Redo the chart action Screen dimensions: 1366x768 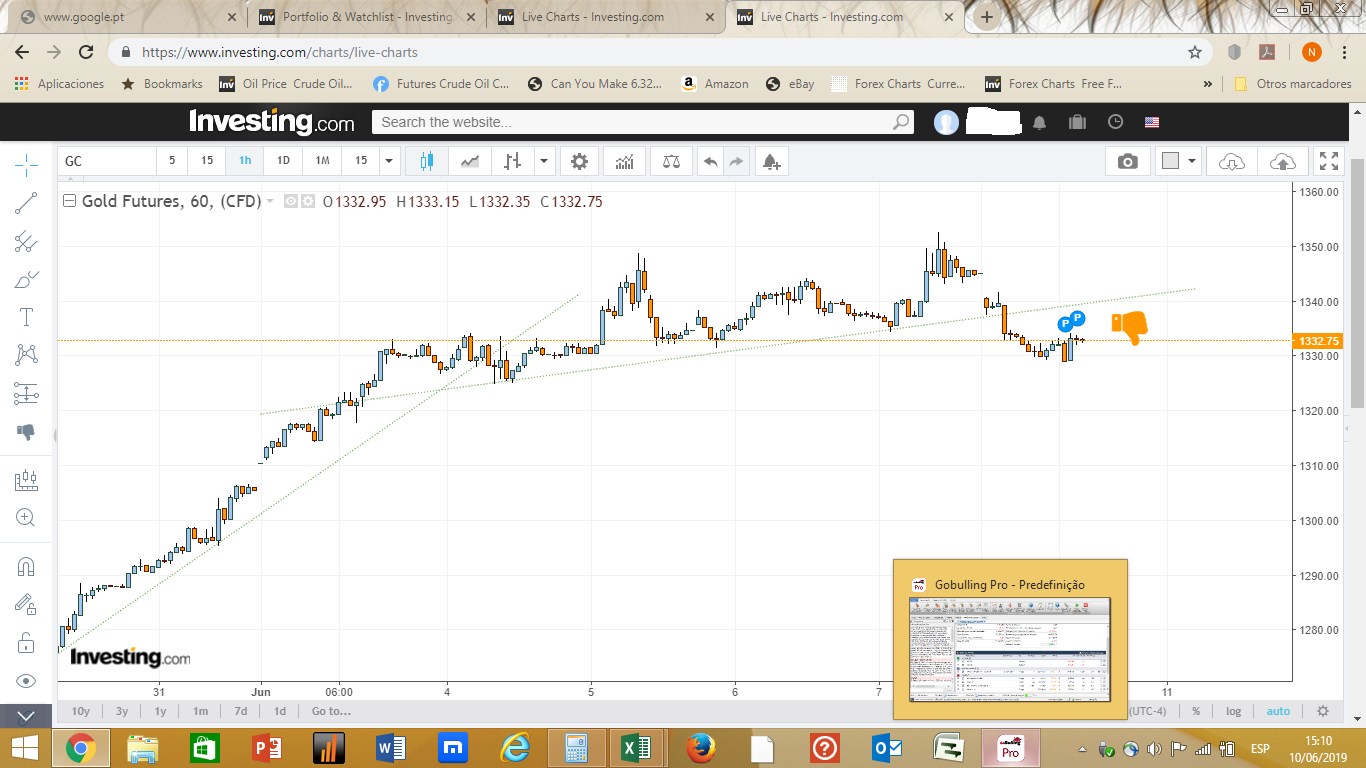tap(737, 161)
